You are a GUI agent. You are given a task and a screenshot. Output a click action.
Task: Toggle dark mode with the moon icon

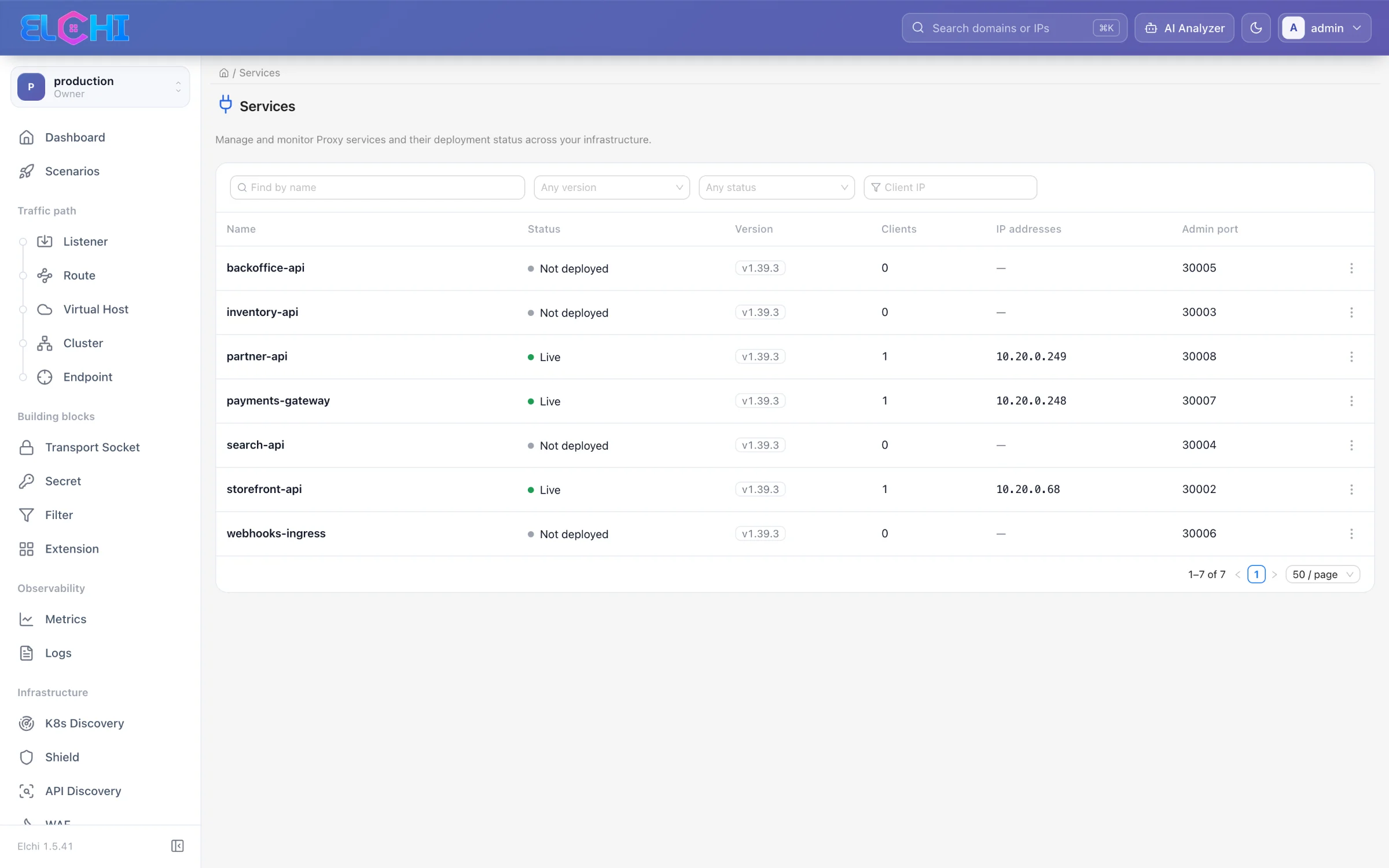pos(1256,28)
